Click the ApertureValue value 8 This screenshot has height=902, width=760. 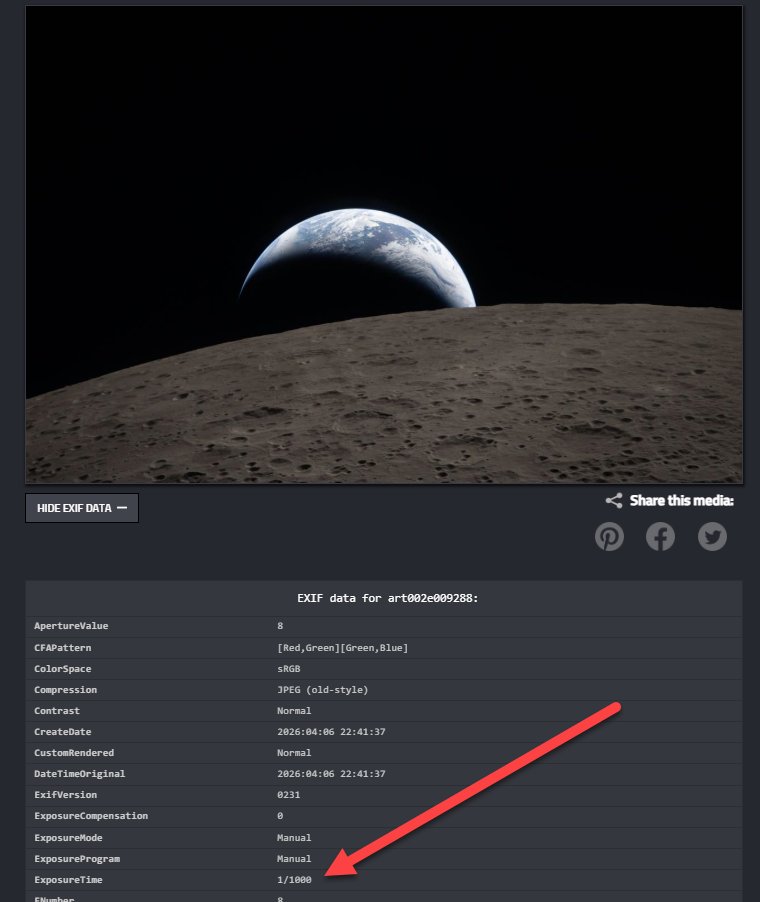(280, 626)
